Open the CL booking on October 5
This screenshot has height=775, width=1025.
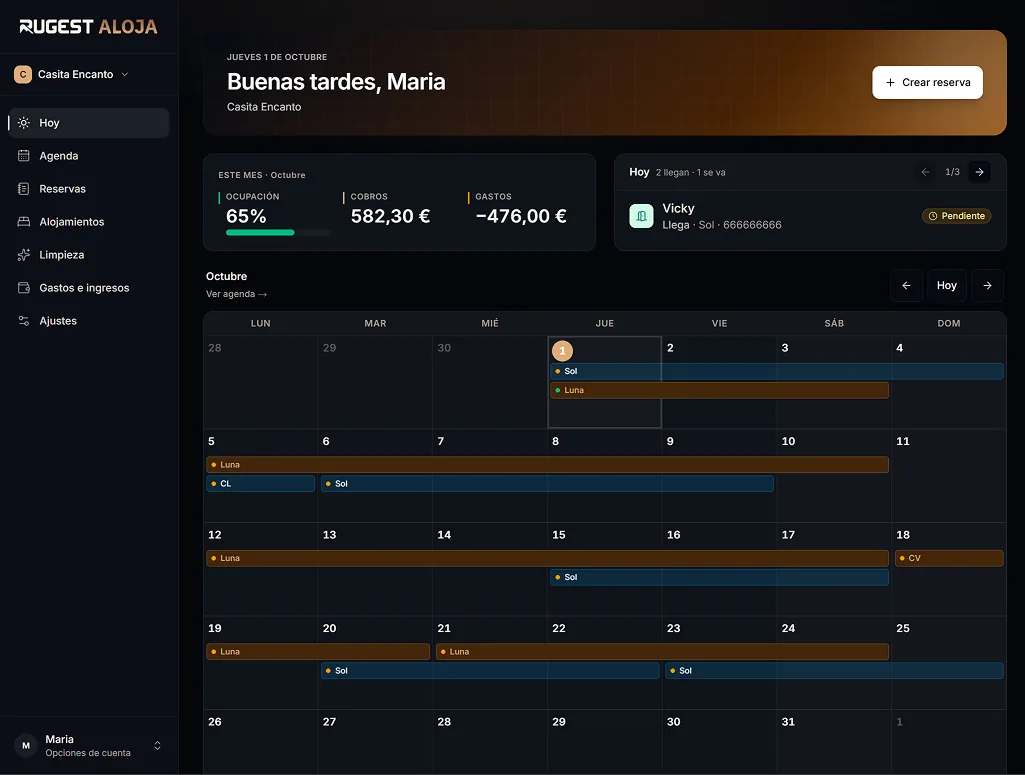(260, 484)
